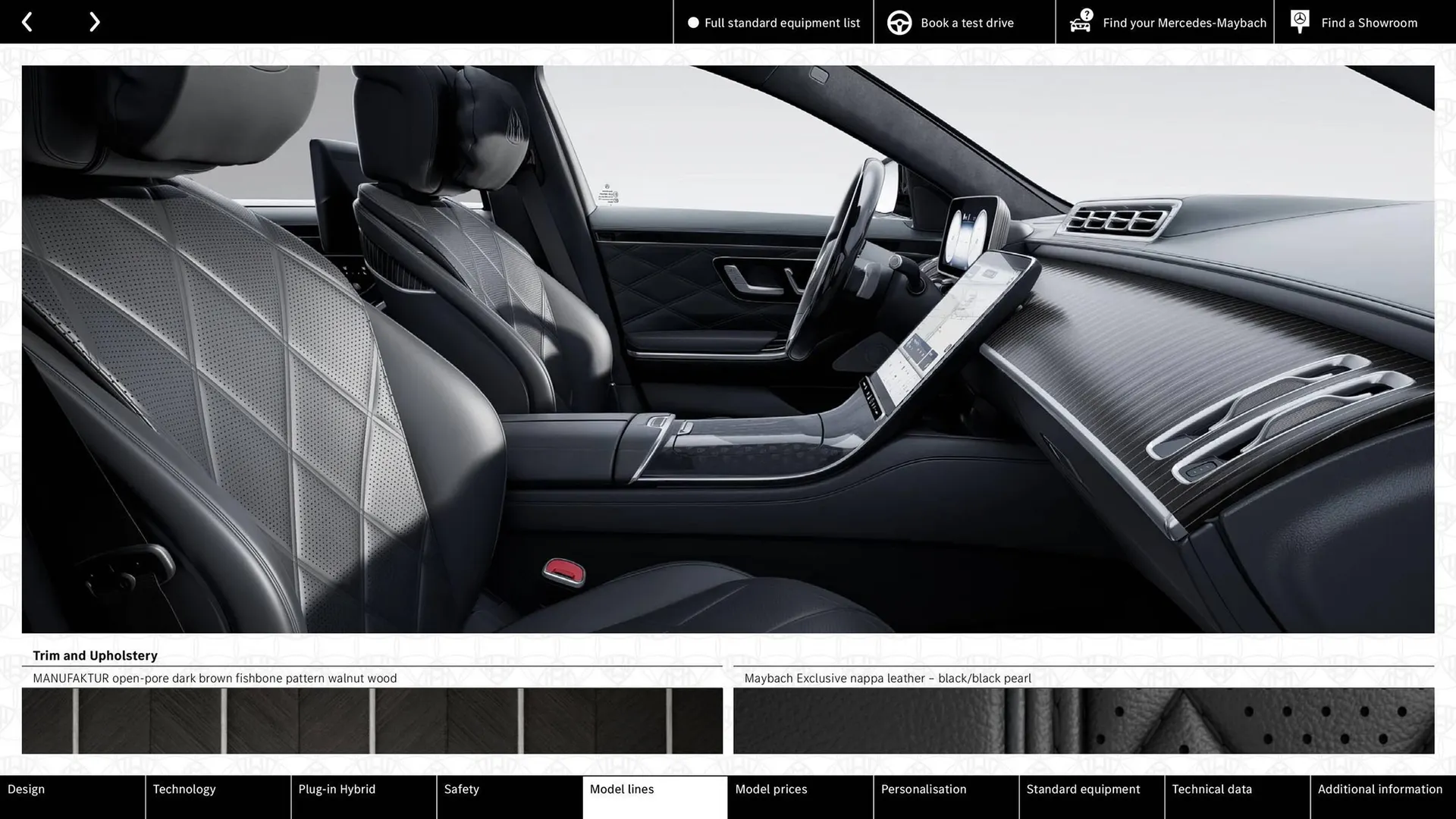Select the forward navigation arrow
The height and width of the screenshot is (819, 1456).
point(94,21)
